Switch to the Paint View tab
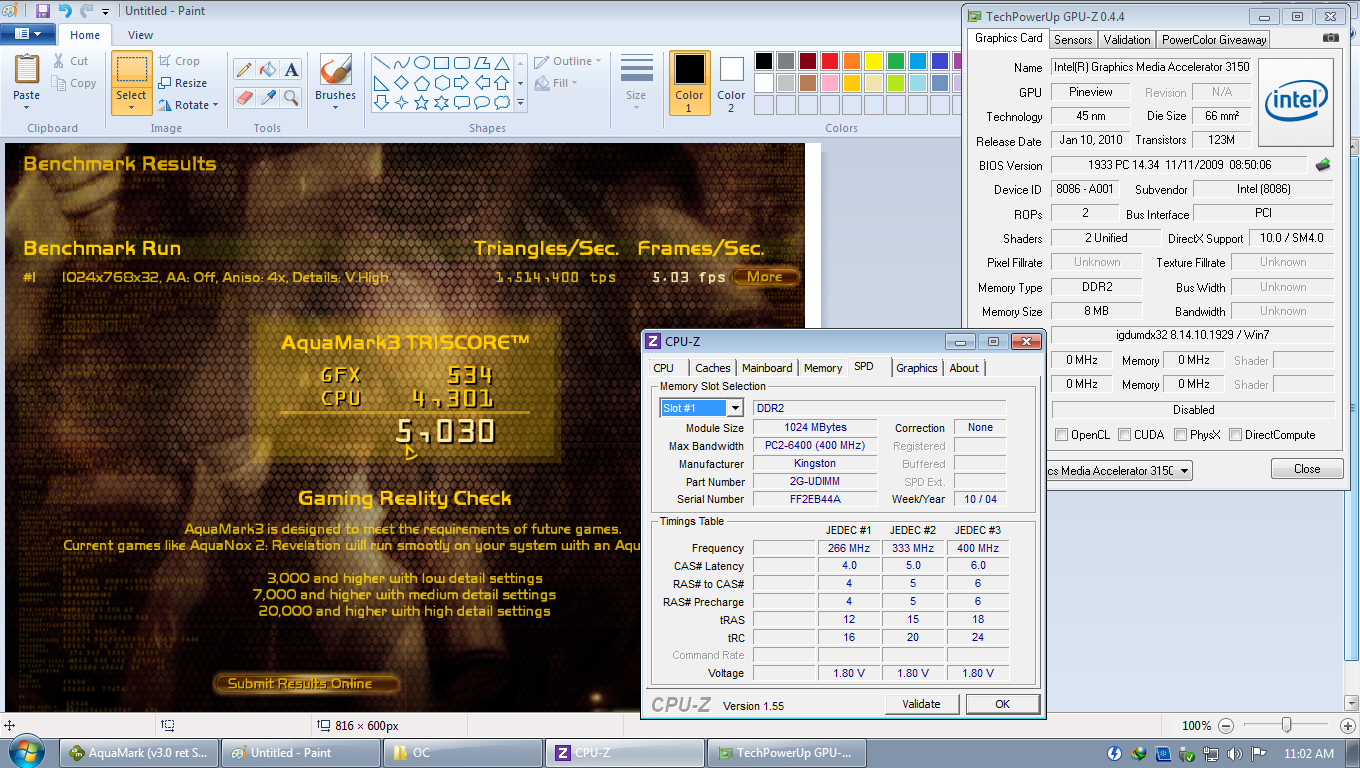1360x768 pixels. [x=141, y=35]
